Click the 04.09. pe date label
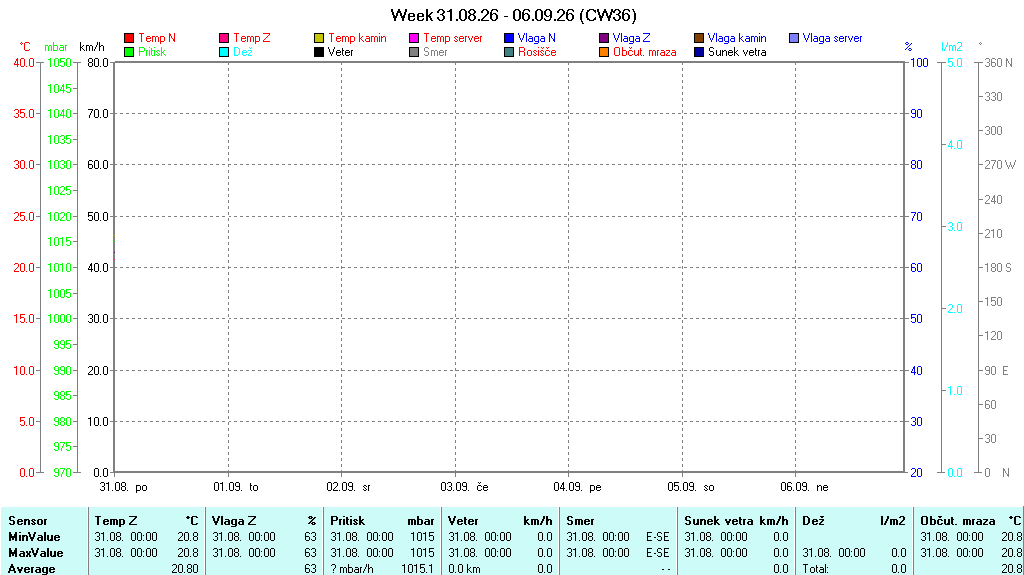The width and height of the screenshot is (1024, 575). (x=577, y=487)
